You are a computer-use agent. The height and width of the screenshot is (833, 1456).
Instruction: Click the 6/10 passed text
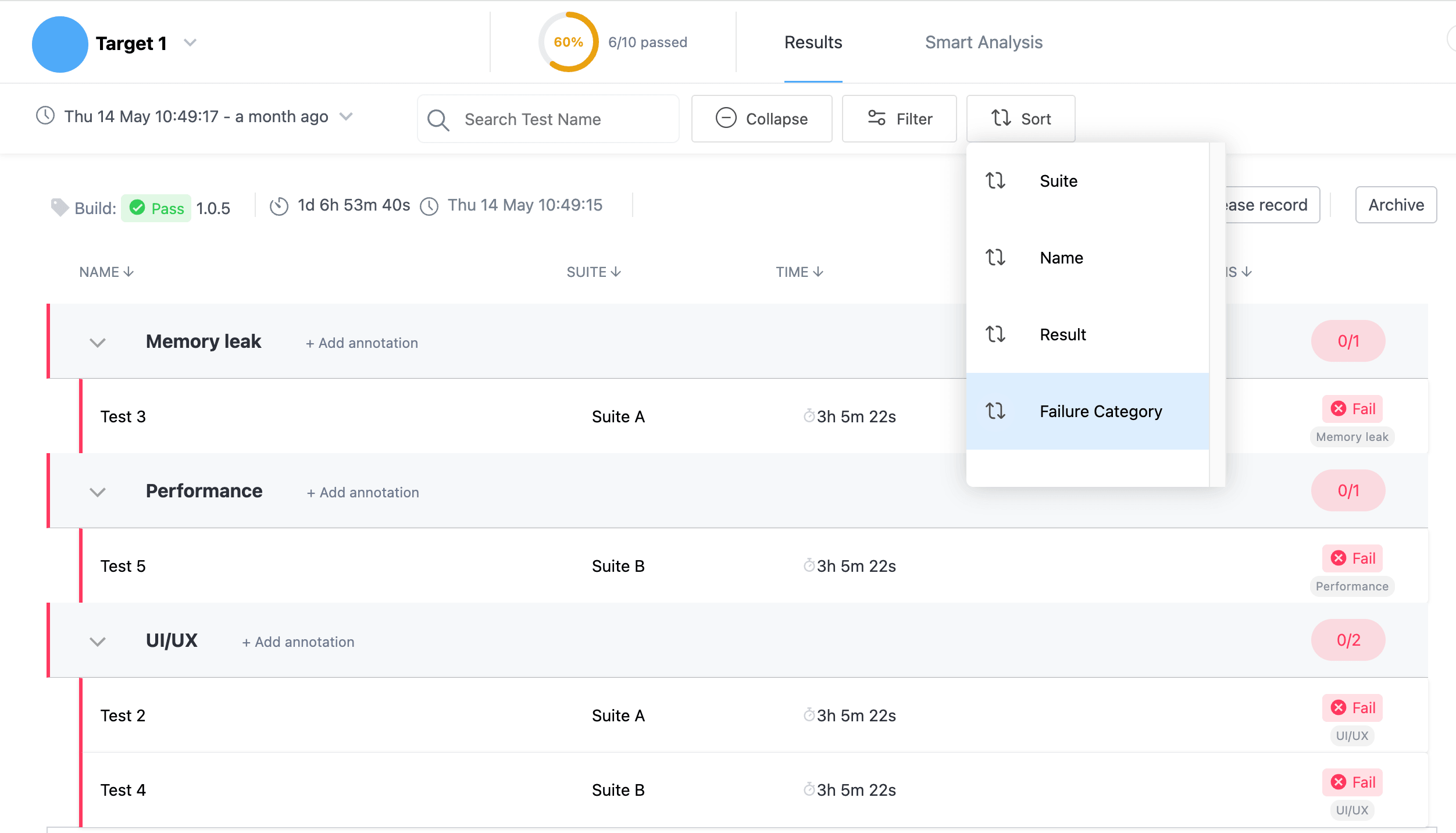[x=648, y=42]
